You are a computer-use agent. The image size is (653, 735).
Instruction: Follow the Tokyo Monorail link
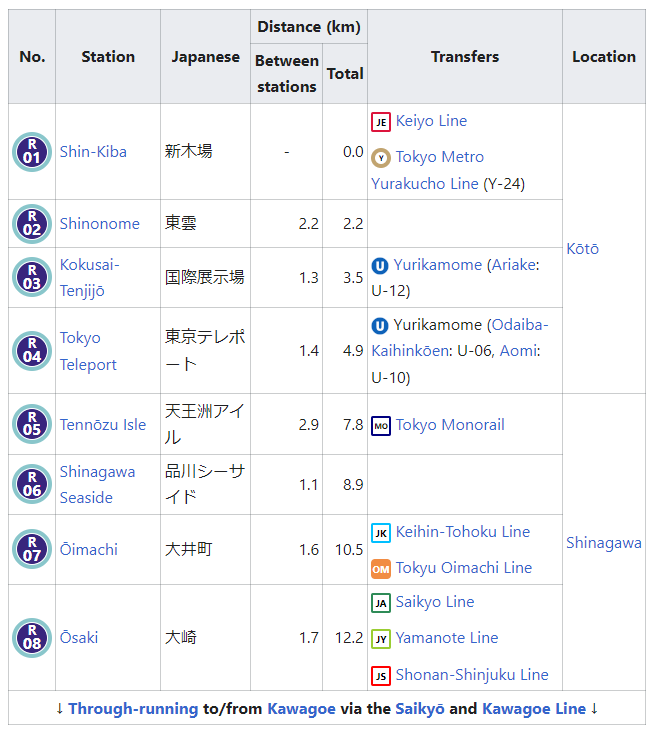[x=450, y=425]
